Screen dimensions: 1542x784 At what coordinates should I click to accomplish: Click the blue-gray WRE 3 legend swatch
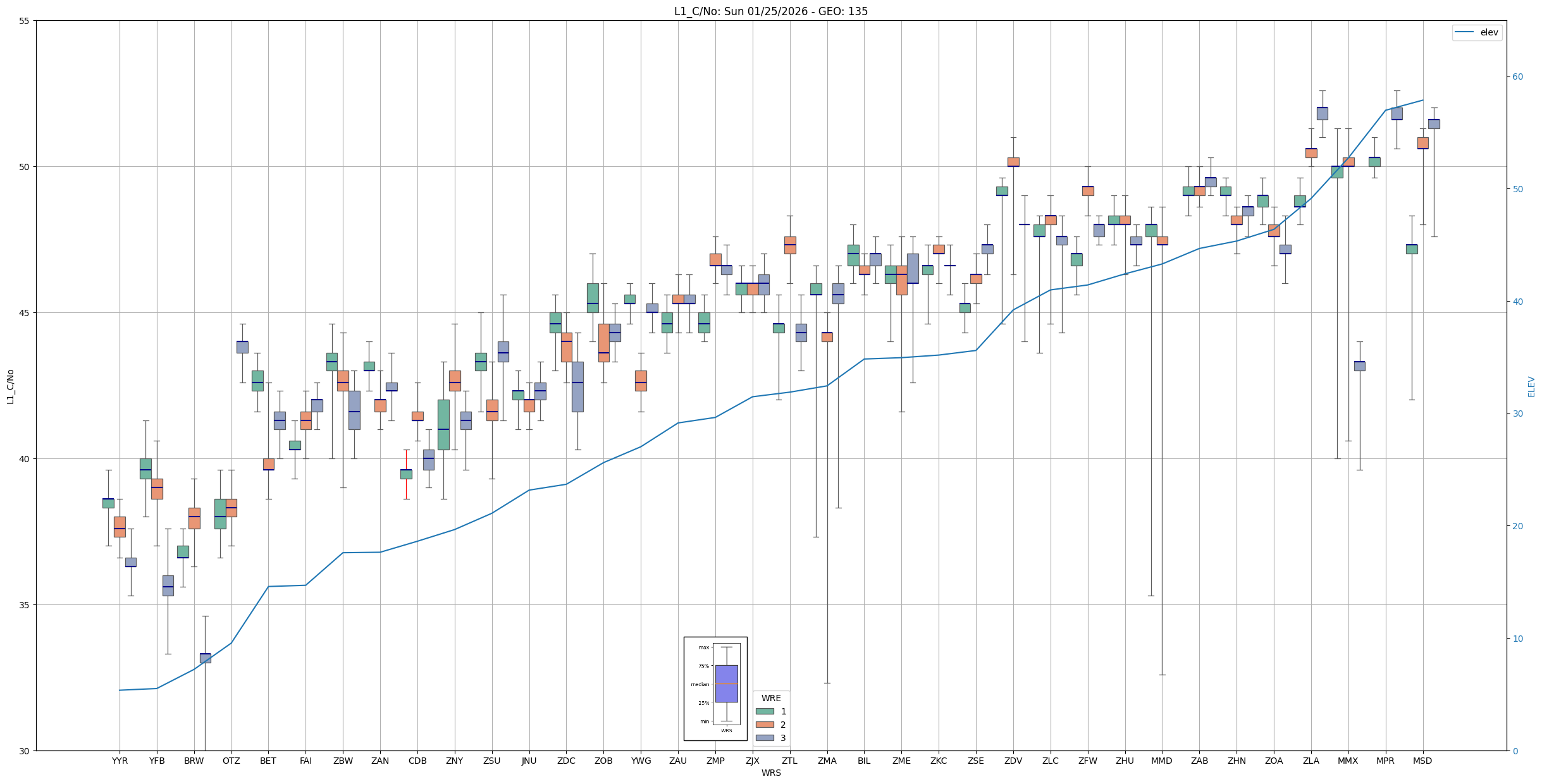pos(765,738)
